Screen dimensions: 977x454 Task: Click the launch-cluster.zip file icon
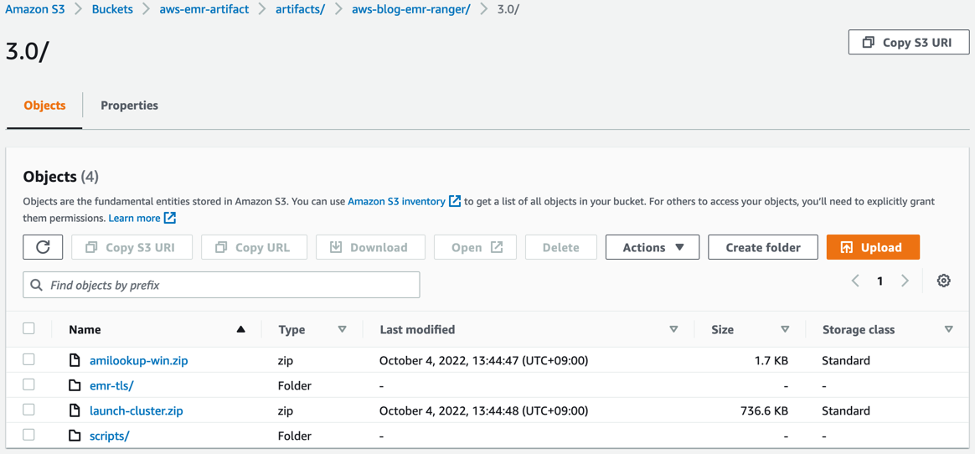[x=75, y=411]
